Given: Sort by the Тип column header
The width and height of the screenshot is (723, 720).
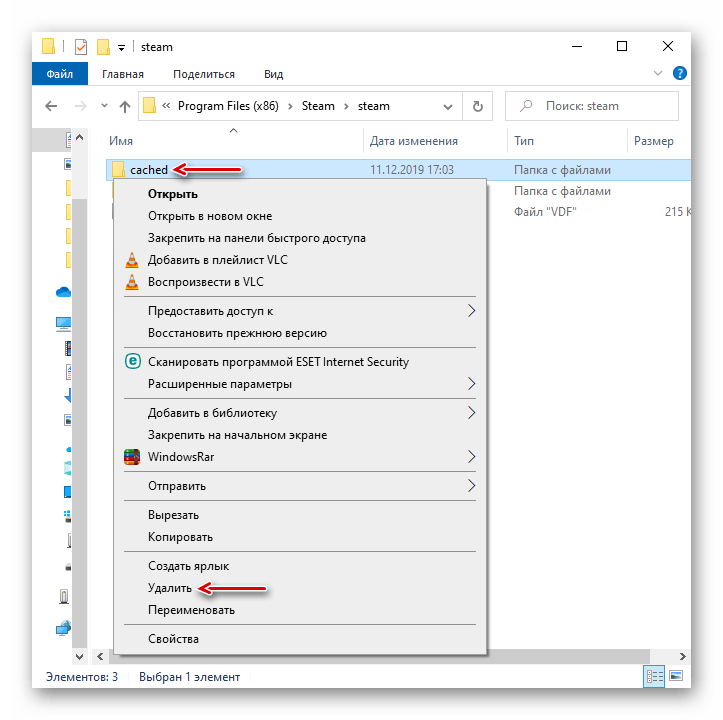Looking at the screenshot, I should pyautogui.click(x=524, y=141).
